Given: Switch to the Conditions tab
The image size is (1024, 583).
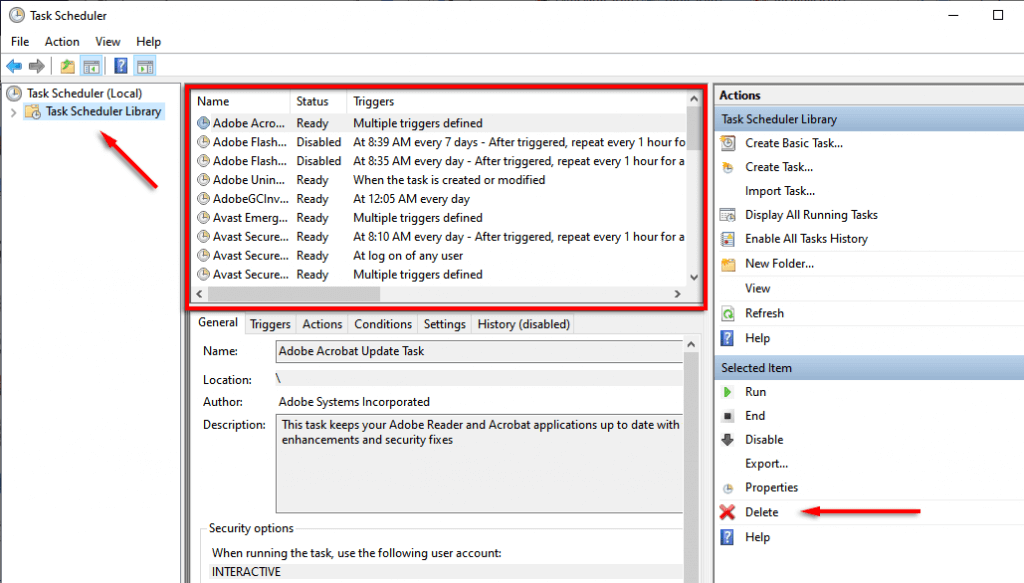Looking at the screenshot, I should (x=383, y=324).
